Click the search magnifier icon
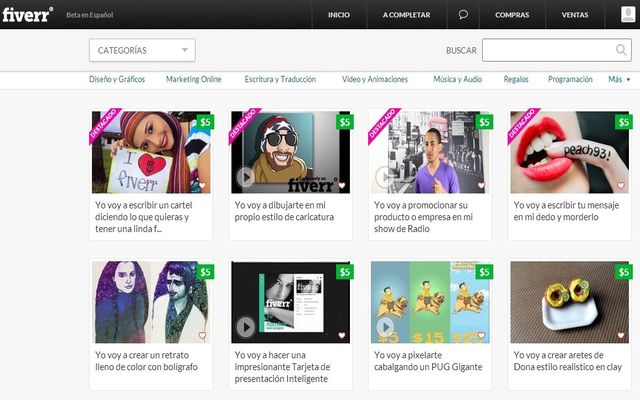This screenshot has height=400, width=640. tap(622, 50)
